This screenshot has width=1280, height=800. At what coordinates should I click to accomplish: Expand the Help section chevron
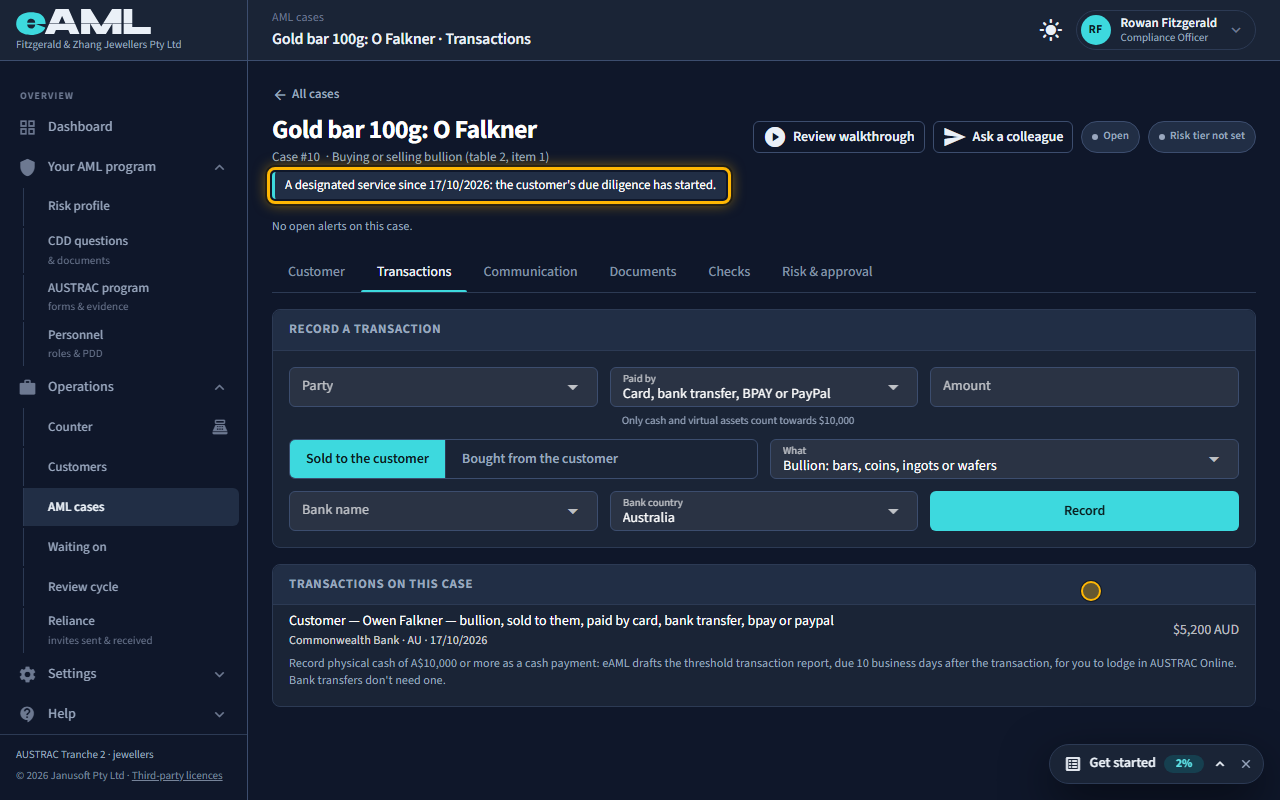click(220, 714)
